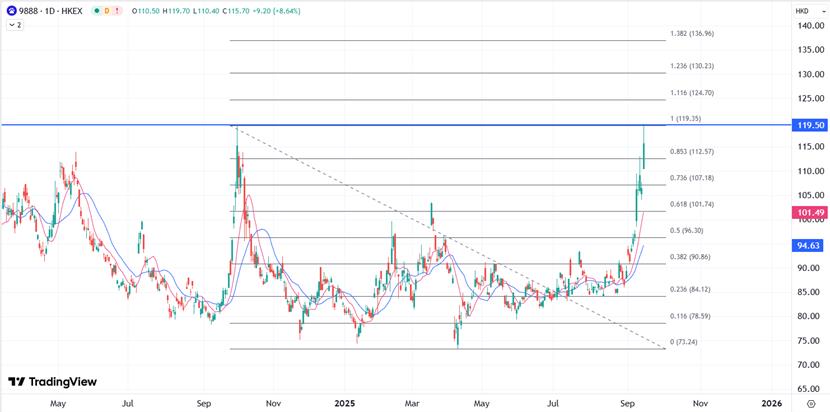This screenshot has height=412, width=830.
Task: Click the Sep marker near chart's right end
Action: (x=628, y=403)
